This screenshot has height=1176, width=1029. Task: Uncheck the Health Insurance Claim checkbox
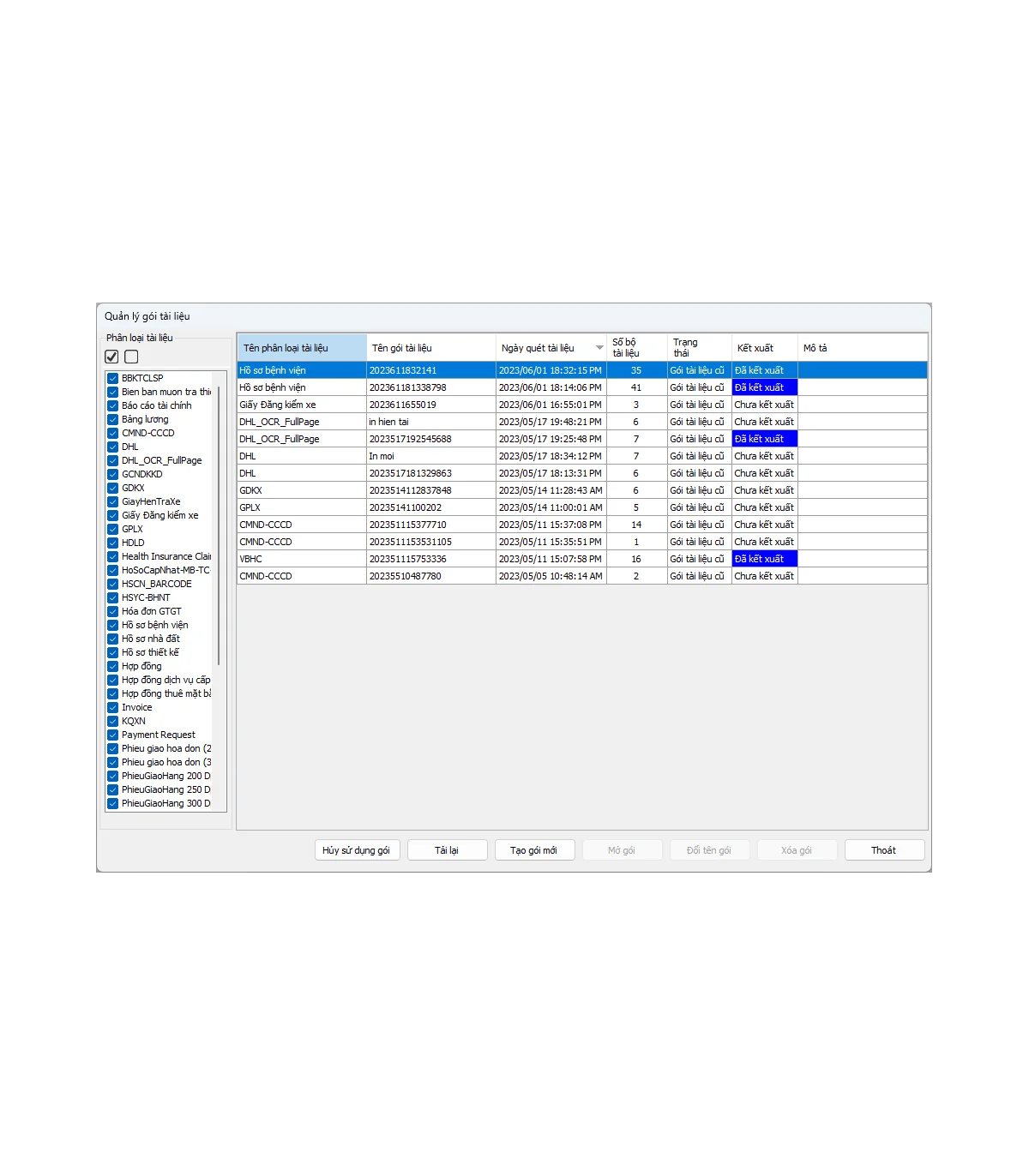[112, 556]
